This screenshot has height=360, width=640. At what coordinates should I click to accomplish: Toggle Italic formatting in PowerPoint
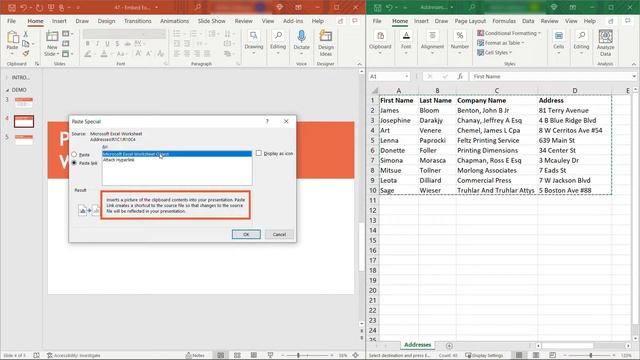click(97, 44)
